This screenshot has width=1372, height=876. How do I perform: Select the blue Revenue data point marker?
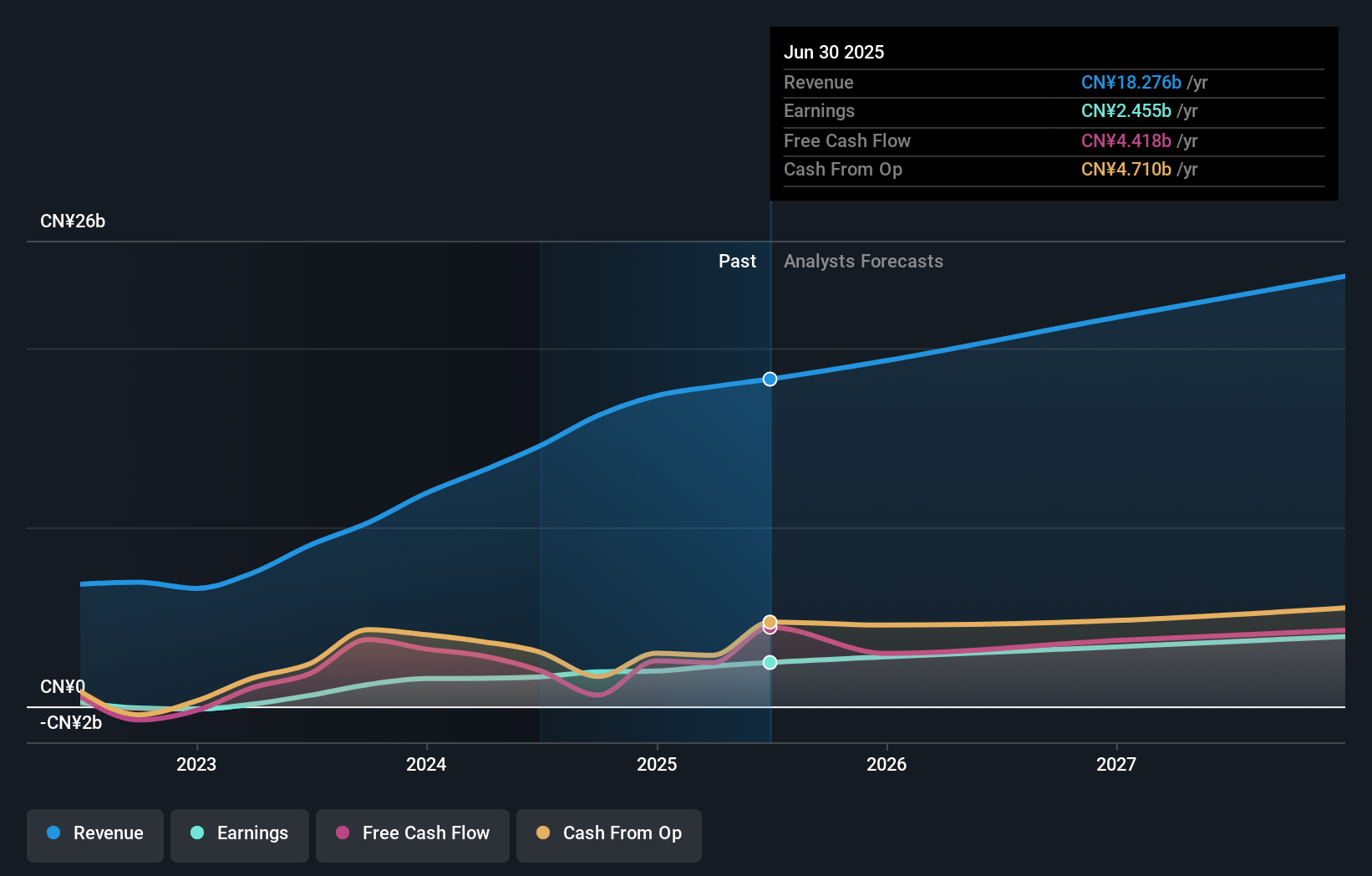[x=770, y=379]
